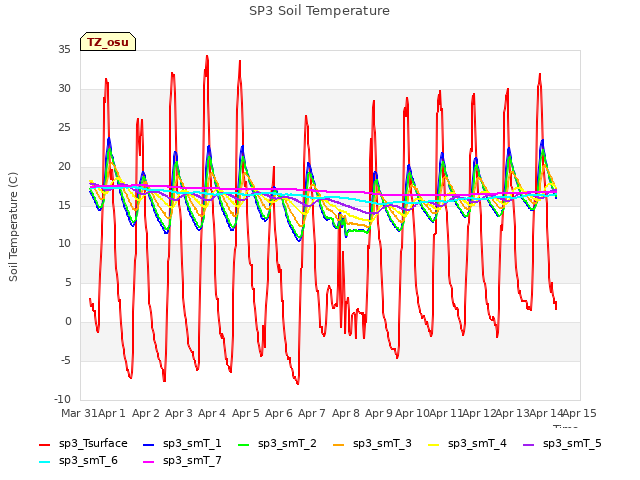Toggle sp3_smT_5 series in legend
The width and height of the screenshot is (640, 480).
562,444
